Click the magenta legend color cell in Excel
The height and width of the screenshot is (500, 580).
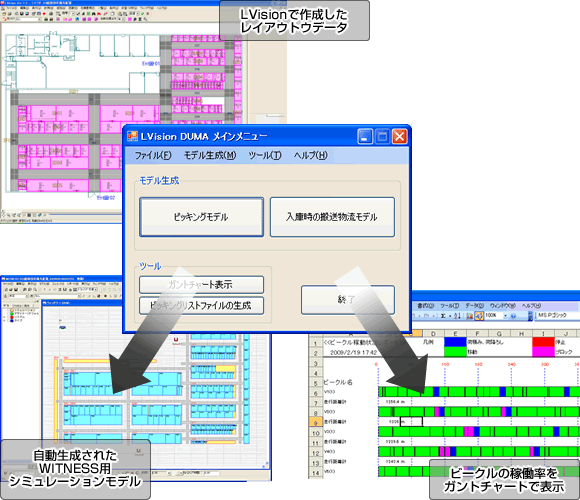pyautogui.click(x=543, y=352)
